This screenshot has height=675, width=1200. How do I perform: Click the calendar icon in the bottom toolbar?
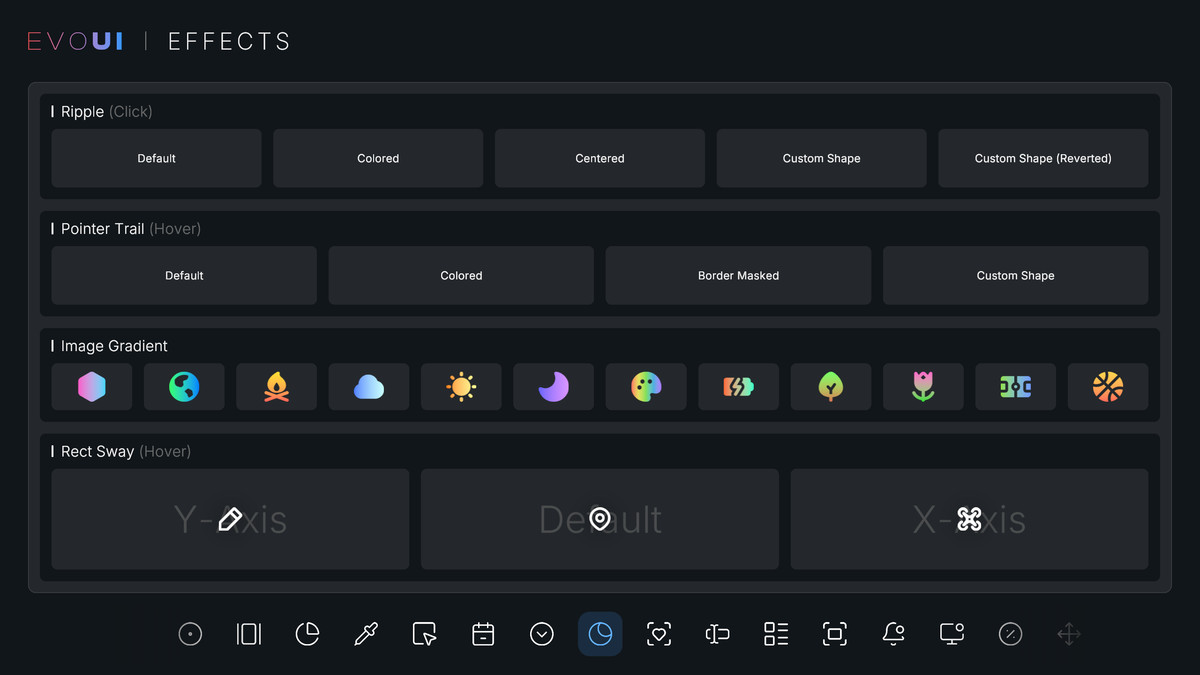coord(483,633)
